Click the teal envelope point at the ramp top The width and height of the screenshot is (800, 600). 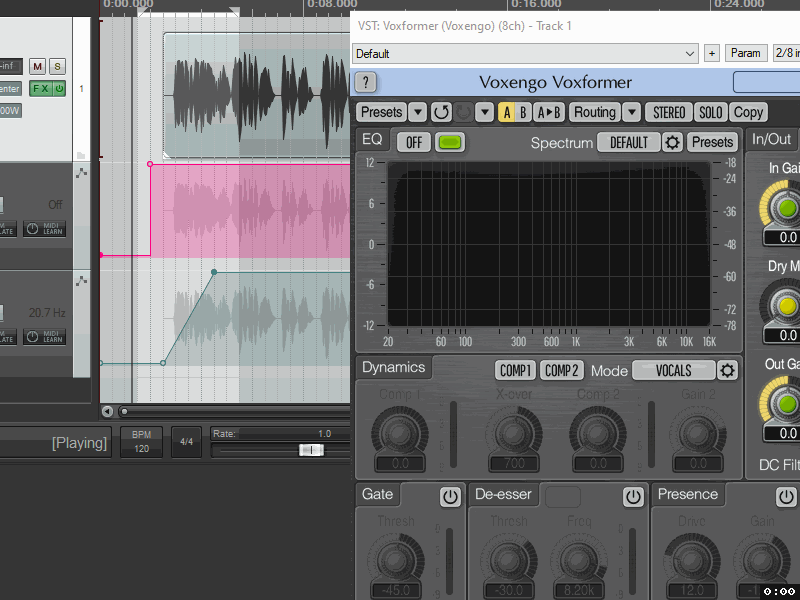click(214, 272)
